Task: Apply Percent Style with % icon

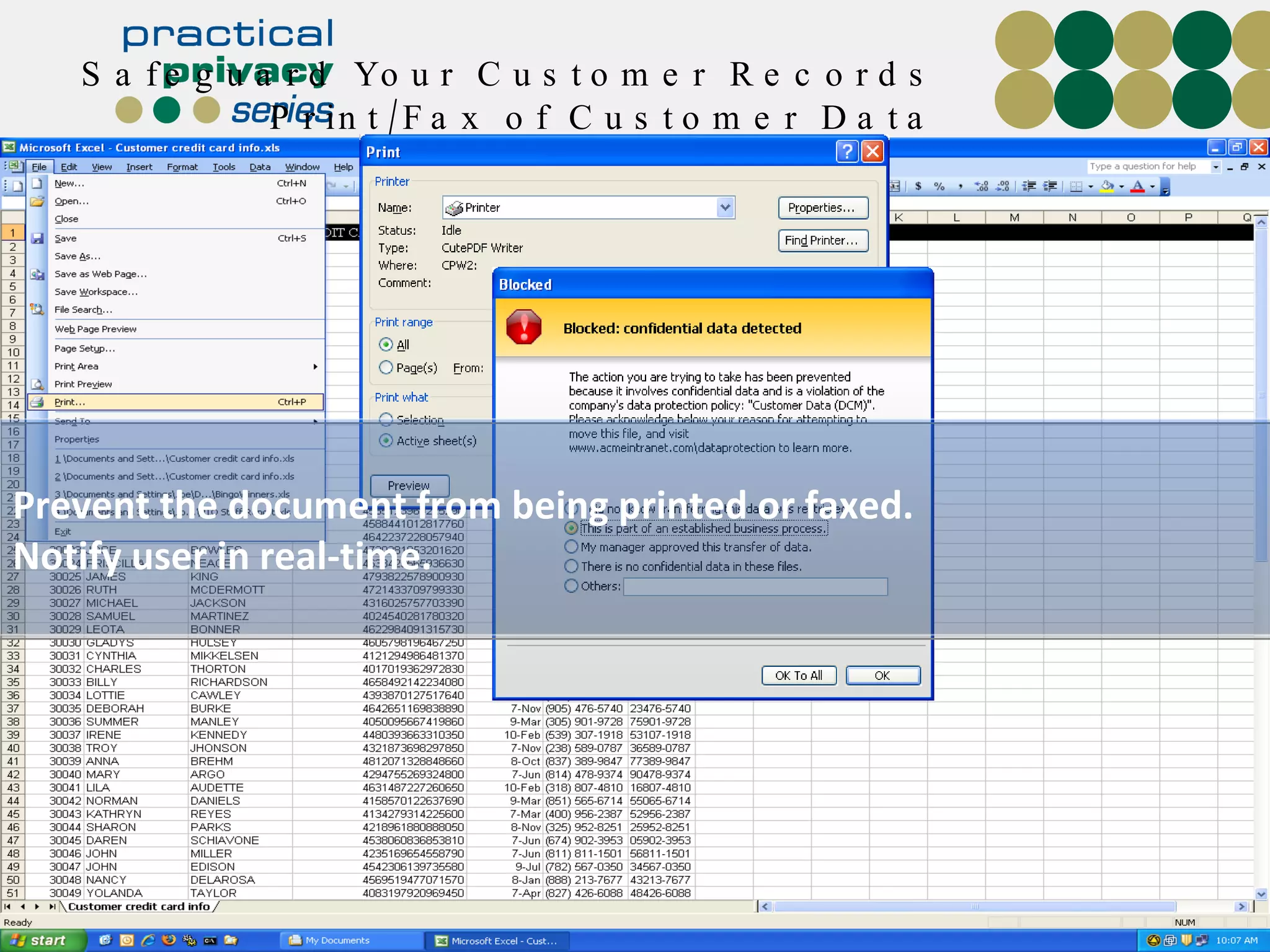Action: click(939, 186)
